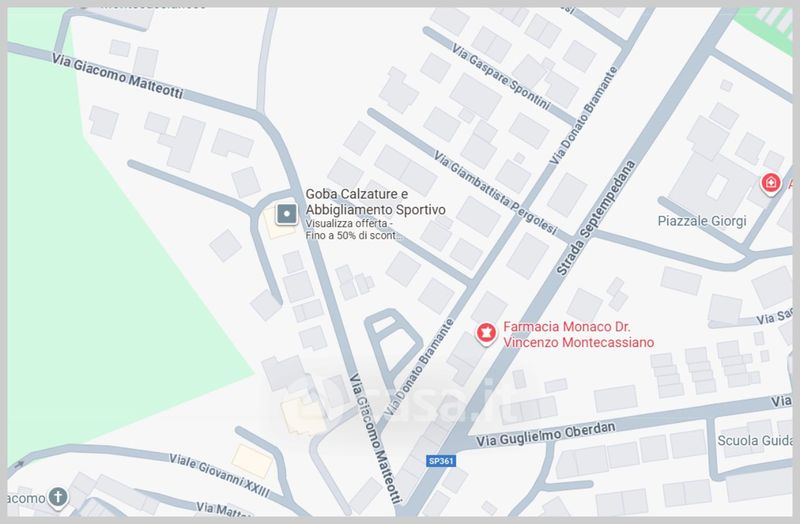Select the Piazzale Giorgi place label

[702, 221]
